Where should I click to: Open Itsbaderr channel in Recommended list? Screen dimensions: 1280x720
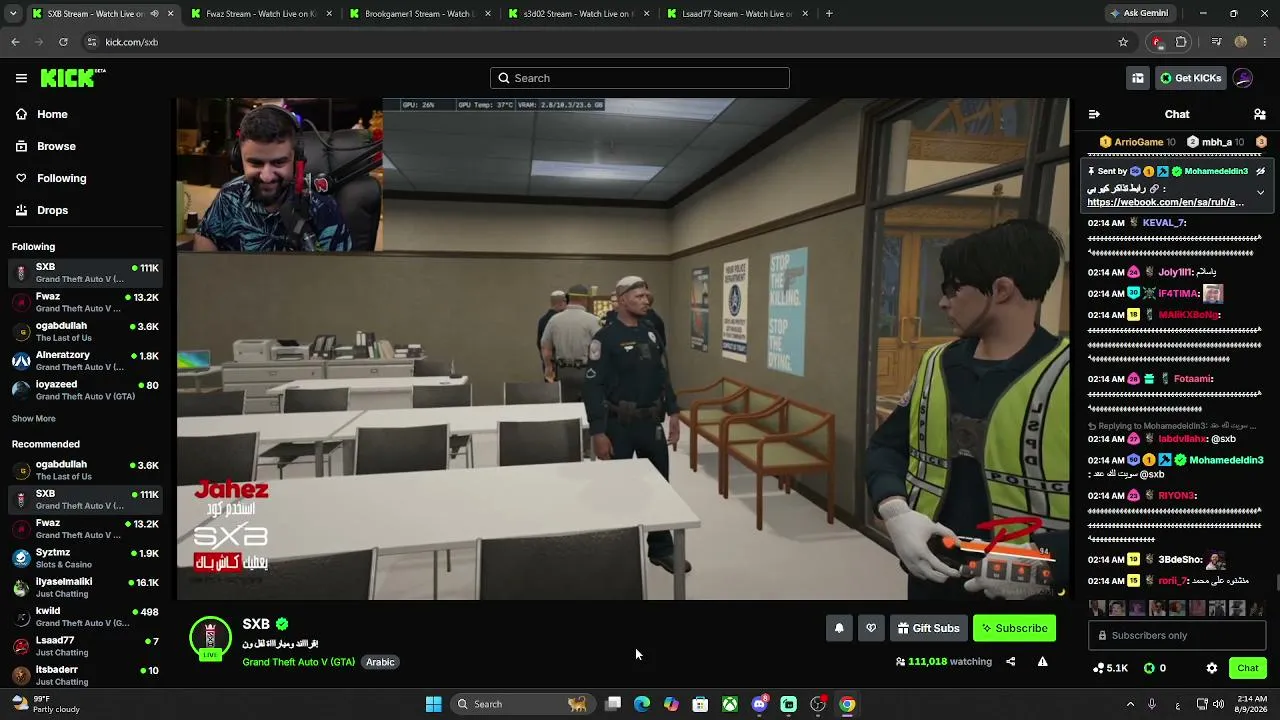point(85,675)
